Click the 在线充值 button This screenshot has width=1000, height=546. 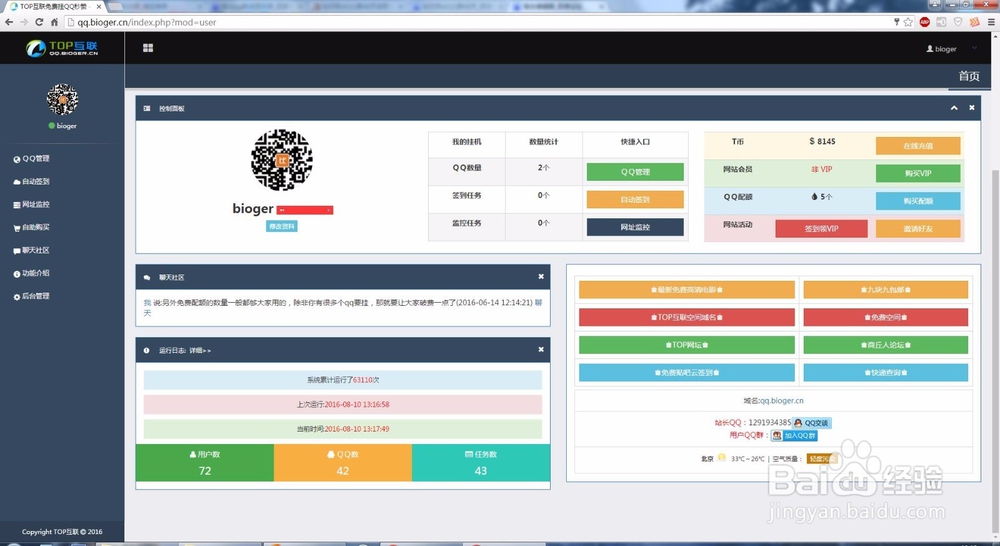pyautogui.click(x=918, y=145)
